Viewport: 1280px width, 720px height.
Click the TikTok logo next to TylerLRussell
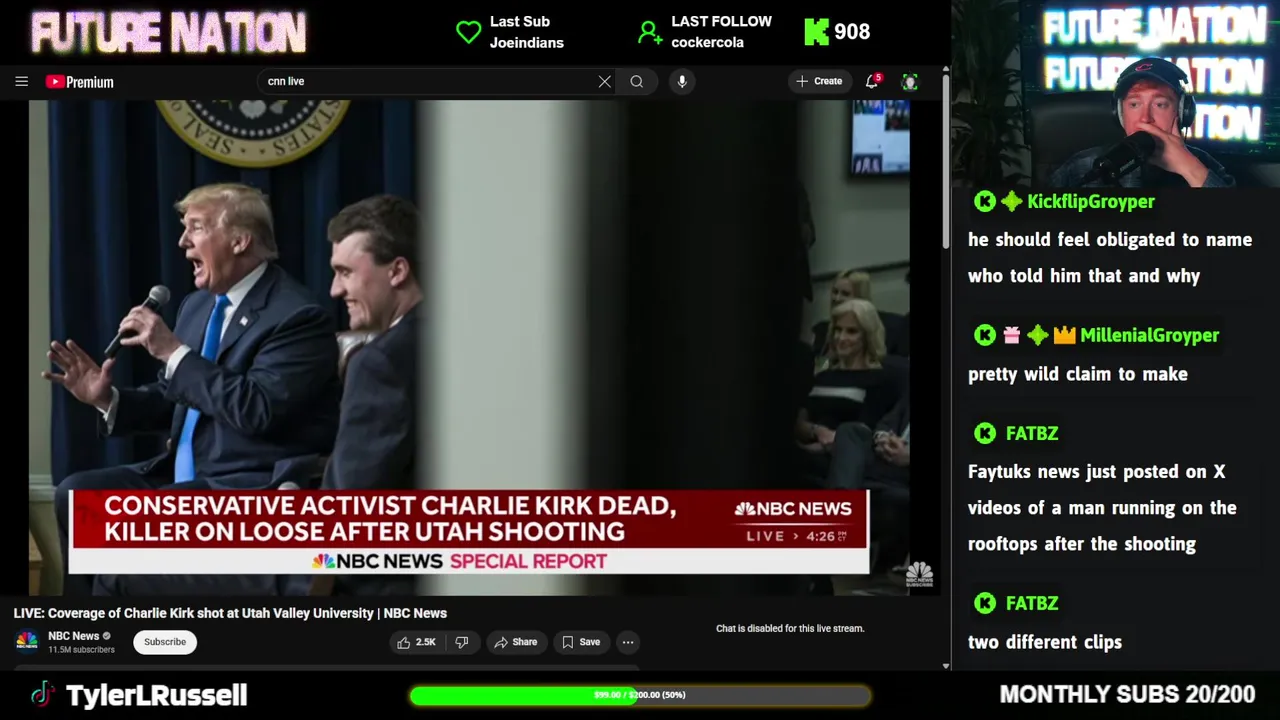click(x=42, y=695)
